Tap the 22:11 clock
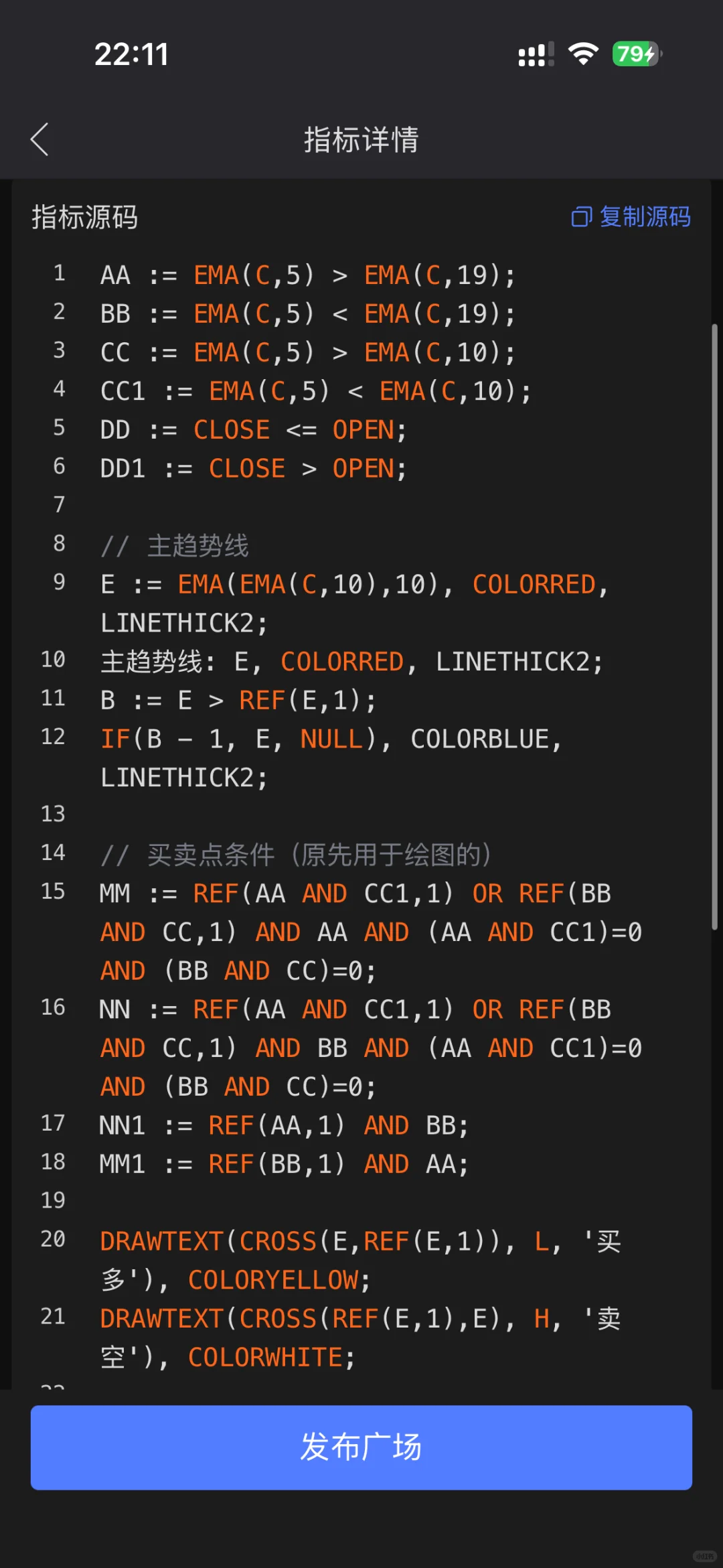 pyautogui.click(x=131, y=54)
